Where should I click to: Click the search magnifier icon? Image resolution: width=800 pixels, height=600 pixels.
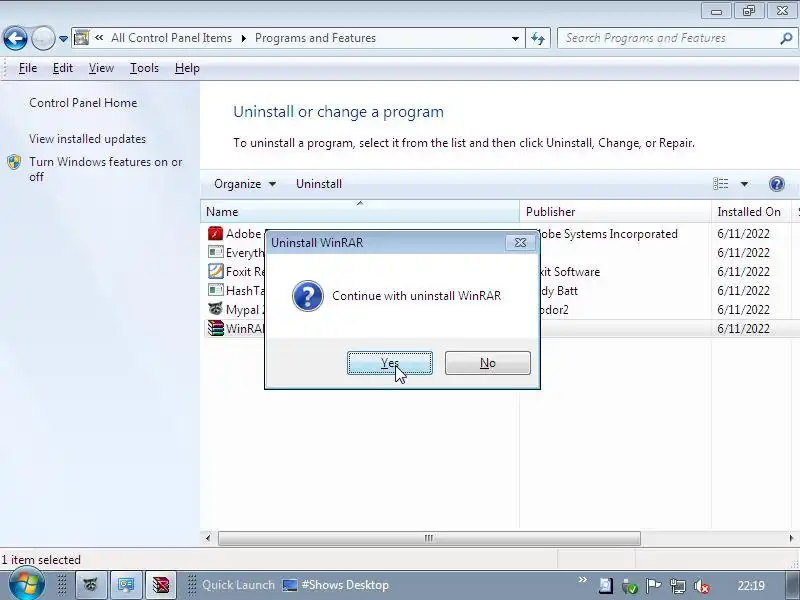786,38
